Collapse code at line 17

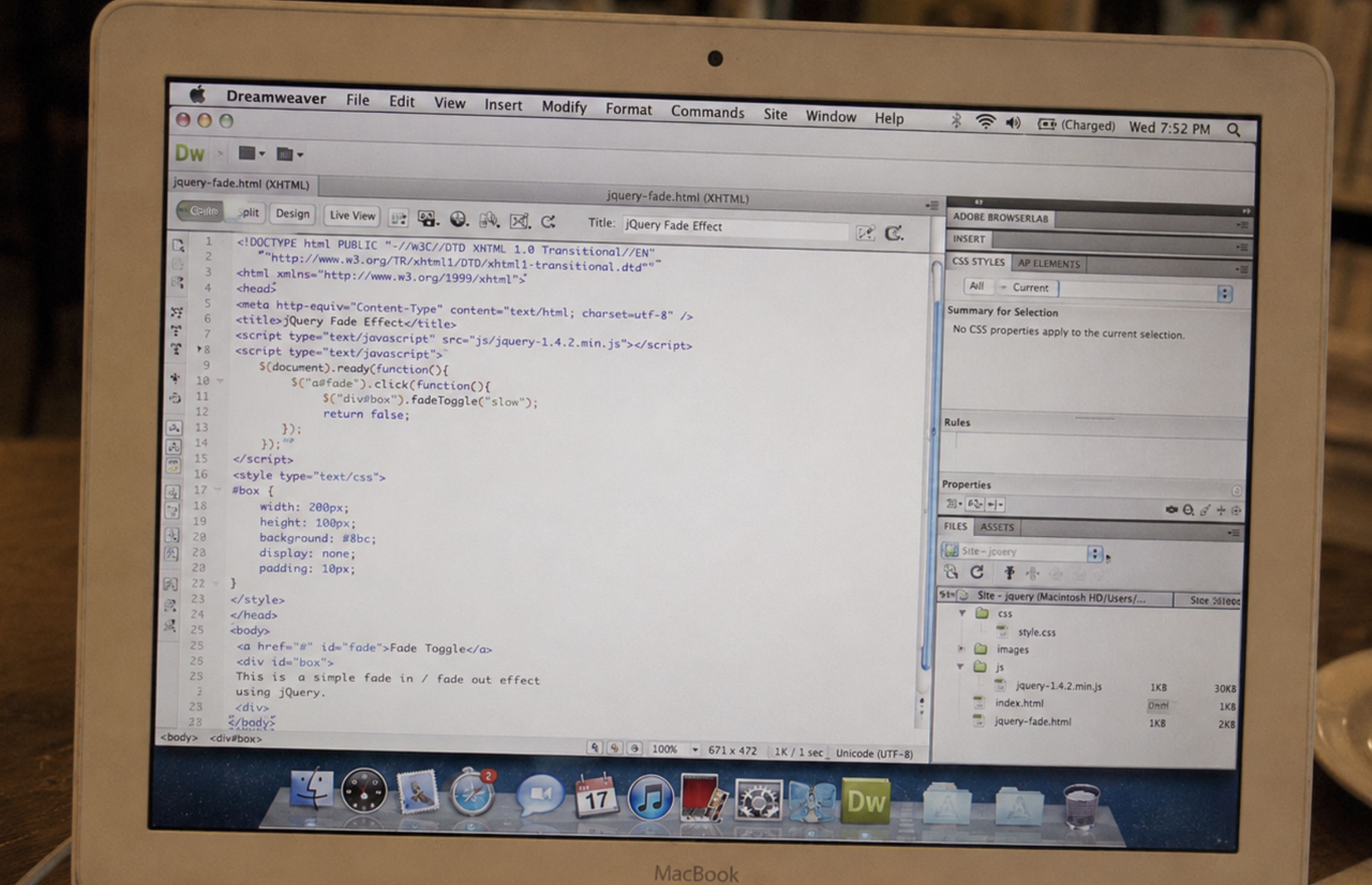218,490
